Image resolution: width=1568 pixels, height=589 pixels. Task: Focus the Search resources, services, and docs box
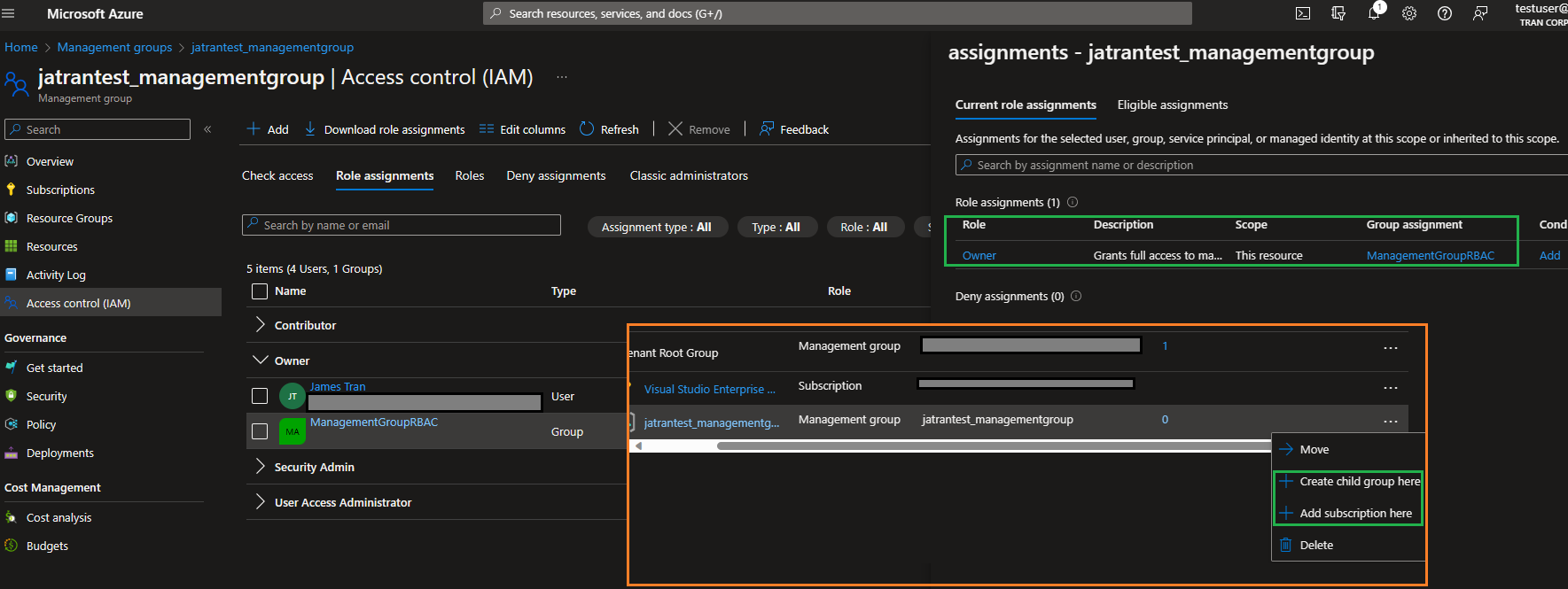pos(838,13)
